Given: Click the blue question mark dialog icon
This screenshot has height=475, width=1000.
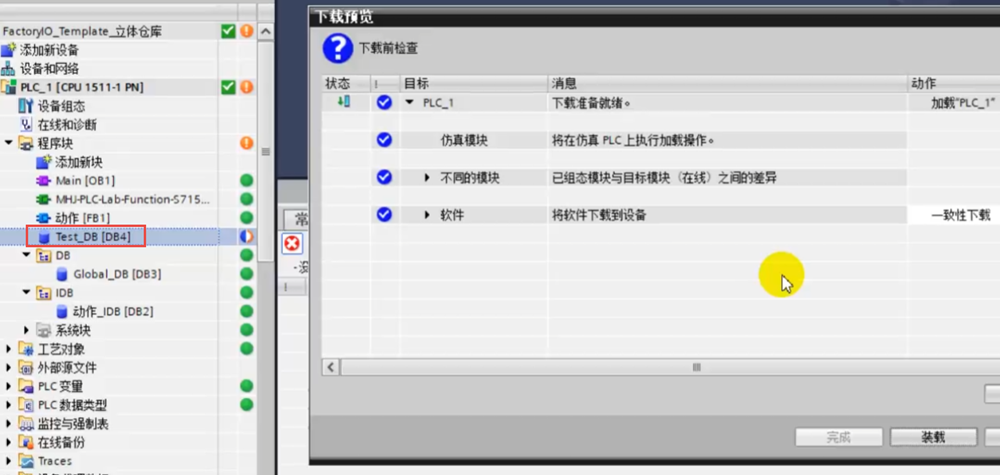Looking at the screenshot, I should click(338, 47).
